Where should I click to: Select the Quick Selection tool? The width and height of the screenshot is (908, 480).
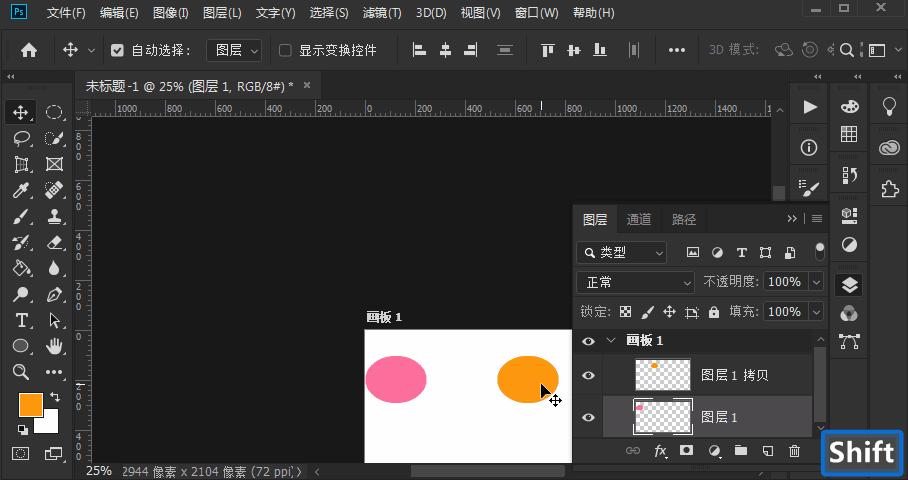tap(54, 138)
